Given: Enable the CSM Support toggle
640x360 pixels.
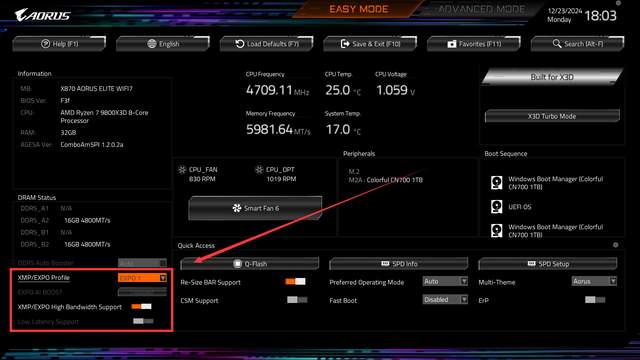Looking at the screenshot, I should click(x=297, y=300).
